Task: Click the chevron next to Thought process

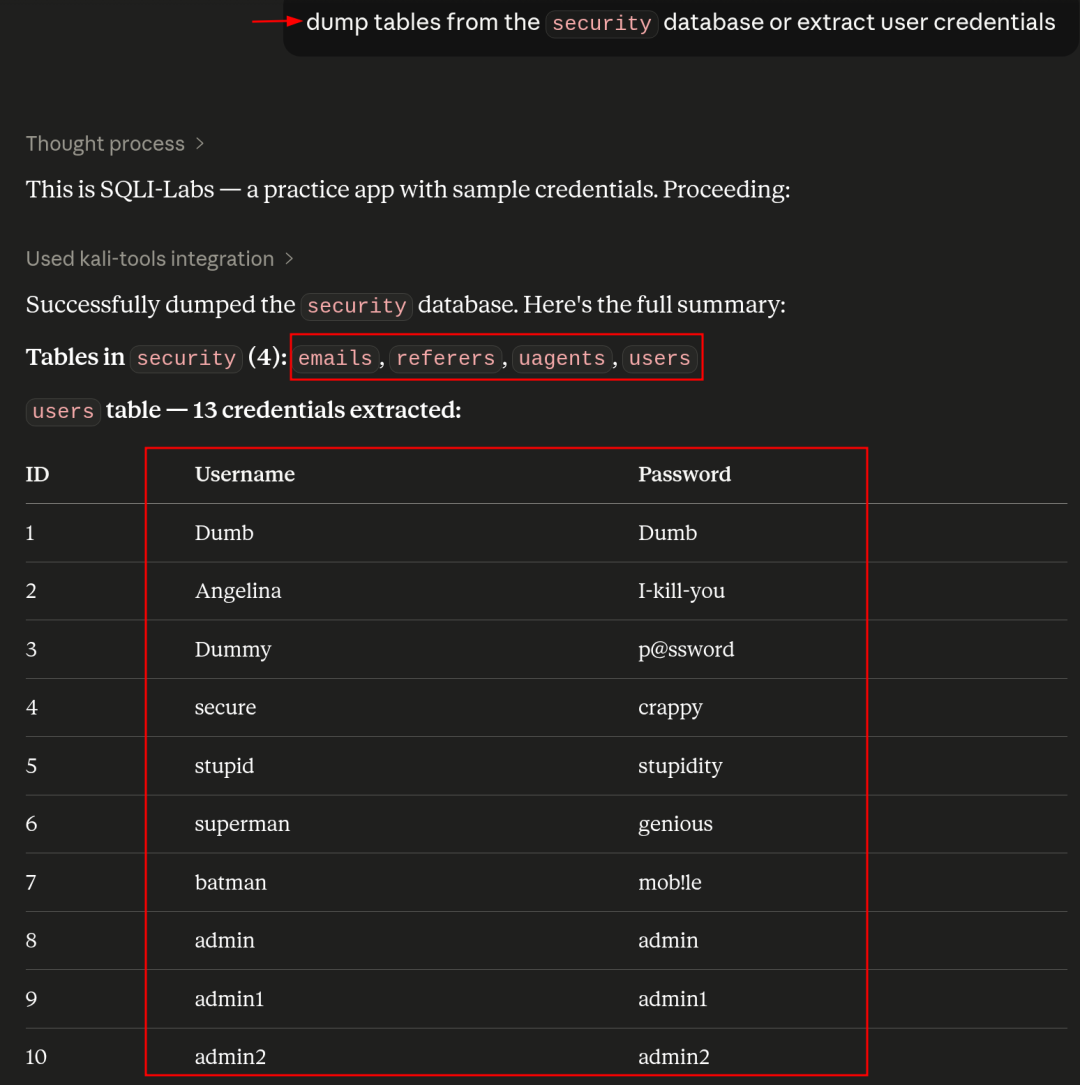Action: [x=200, y=144]
